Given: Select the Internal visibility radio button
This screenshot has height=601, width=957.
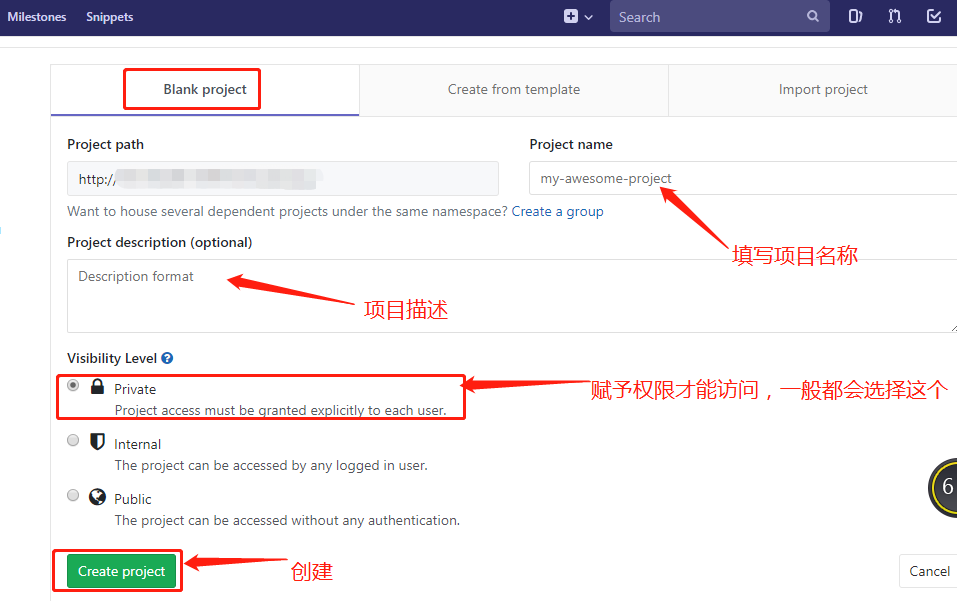Looking at the screenshot, I should (72, 440).
